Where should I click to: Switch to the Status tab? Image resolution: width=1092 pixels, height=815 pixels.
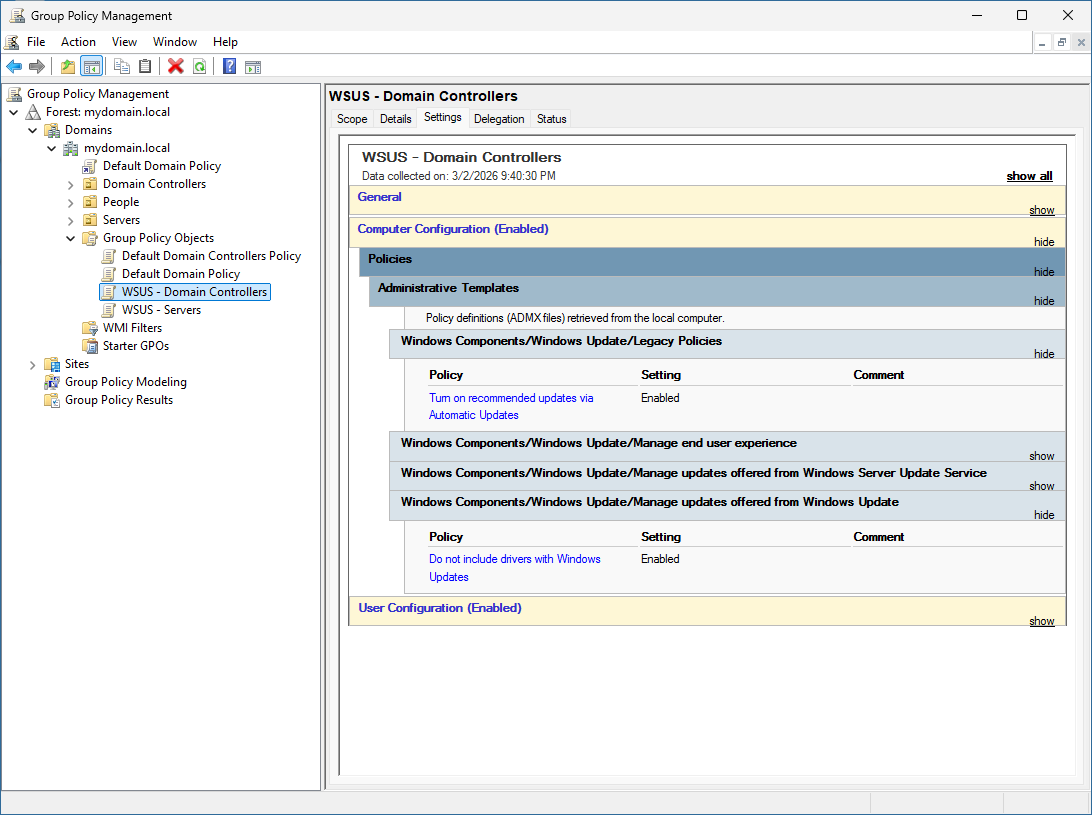(552, 119)
